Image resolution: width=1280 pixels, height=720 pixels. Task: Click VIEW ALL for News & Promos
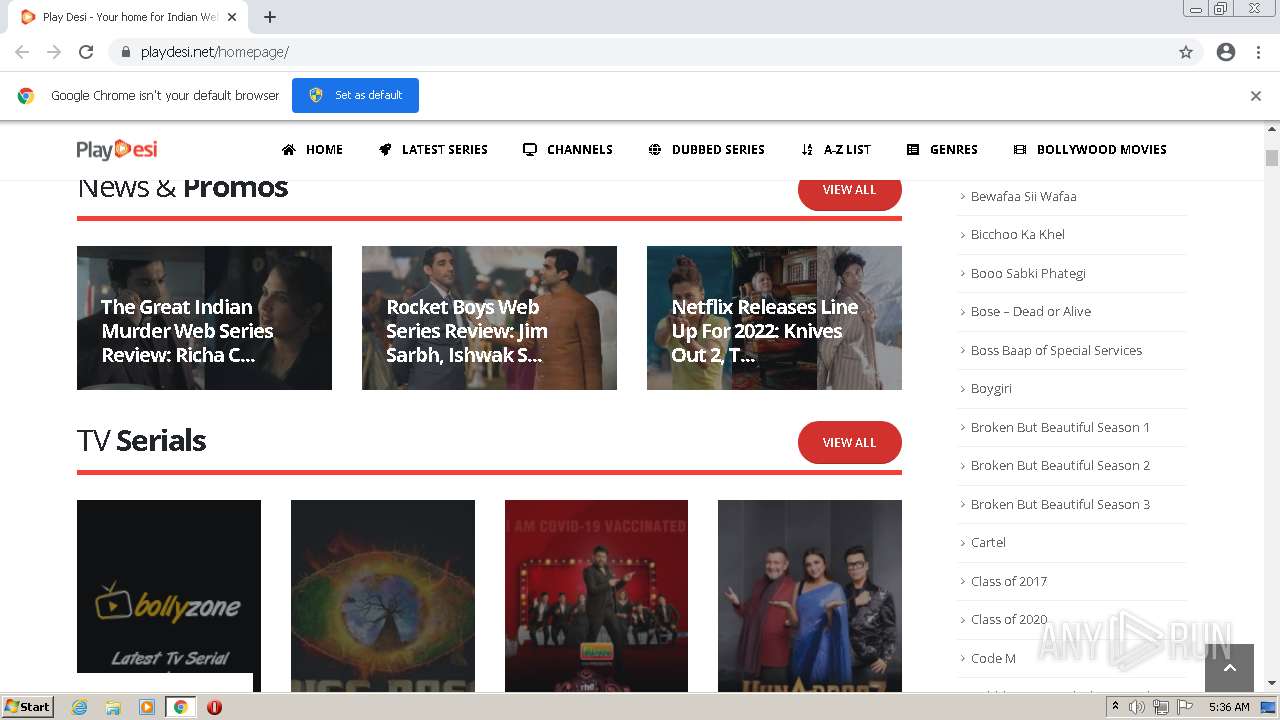[849, 190]
